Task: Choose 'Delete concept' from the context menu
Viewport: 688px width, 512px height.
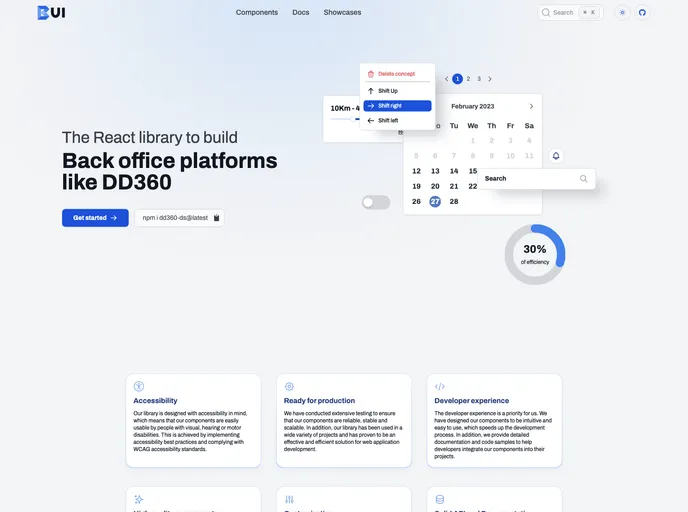Action: coord(396,74)
